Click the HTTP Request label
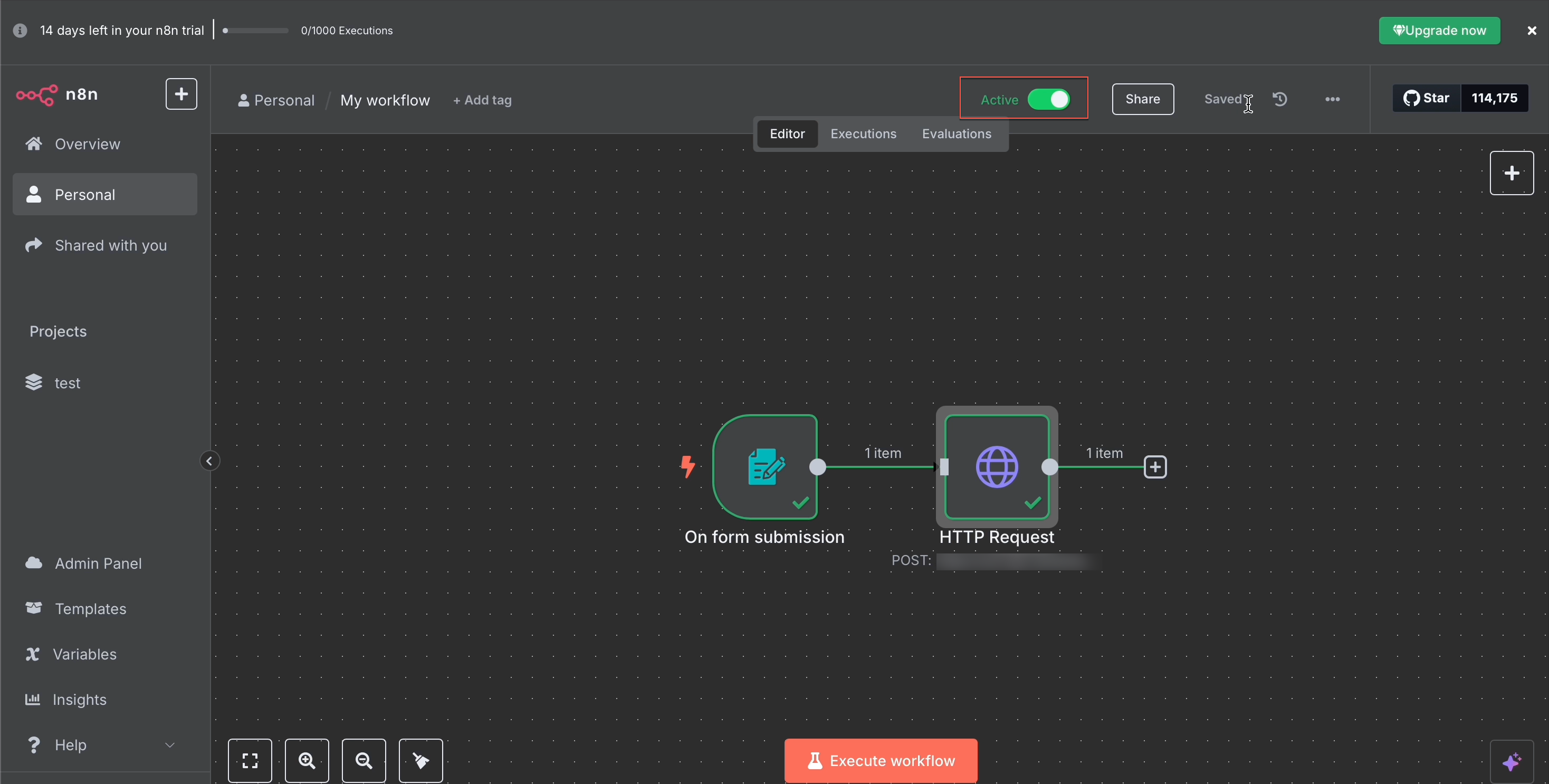The height and width of the screenshot is (784, 1549). pyautogui.click(x=997, y=537)
